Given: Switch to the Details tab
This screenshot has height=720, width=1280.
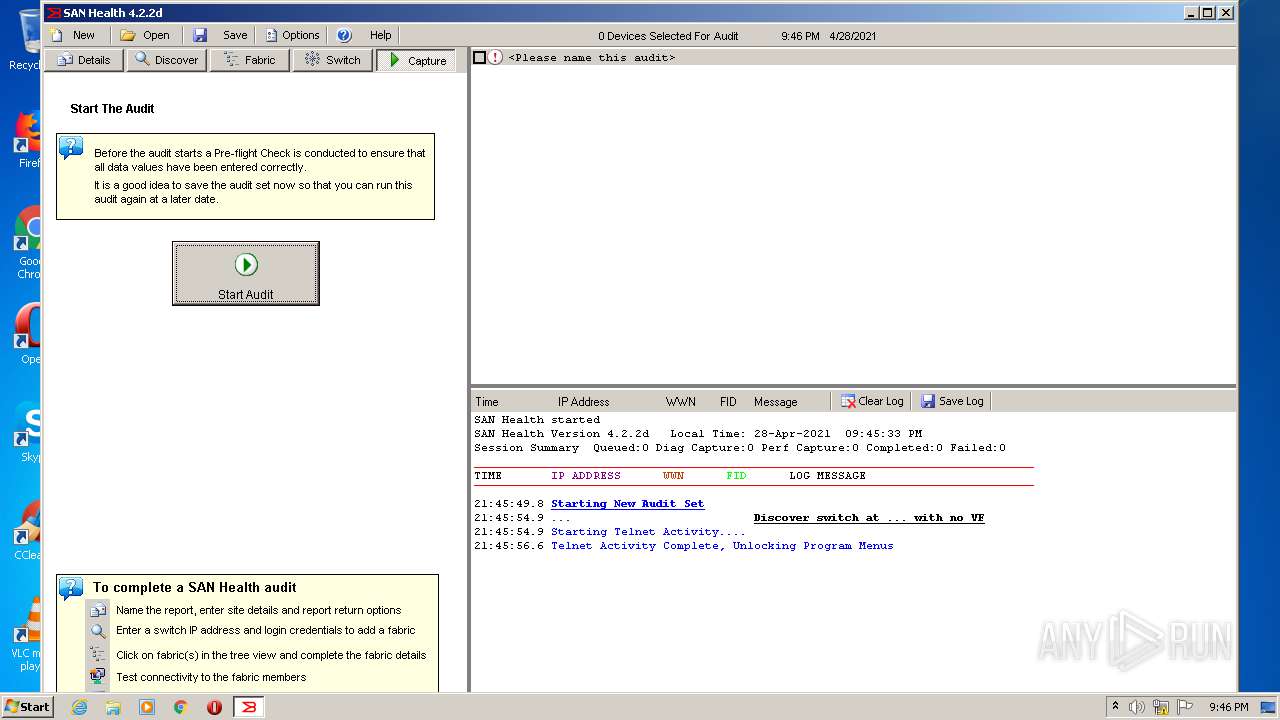Looking at the screenshot, I should pyautogui.click(x=84, y=60).
